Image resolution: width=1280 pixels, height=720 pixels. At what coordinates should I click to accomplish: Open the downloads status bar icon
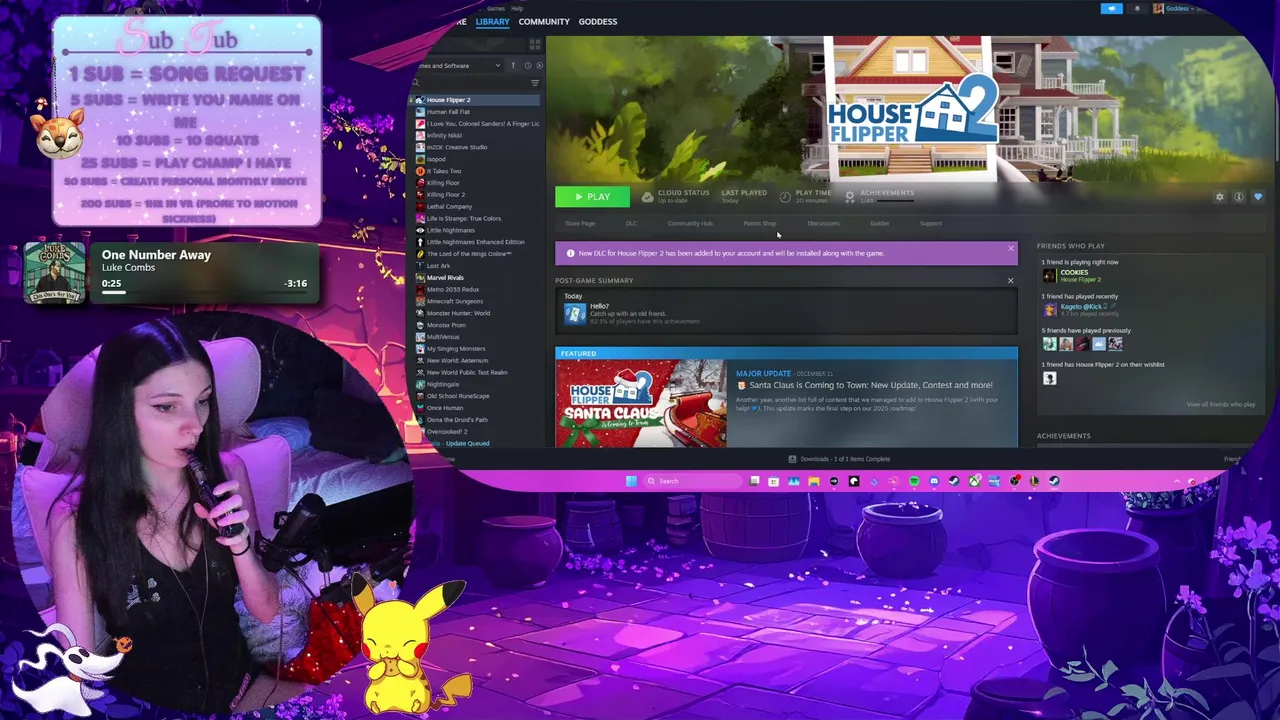pyautogui.click(x=792, y=459)
